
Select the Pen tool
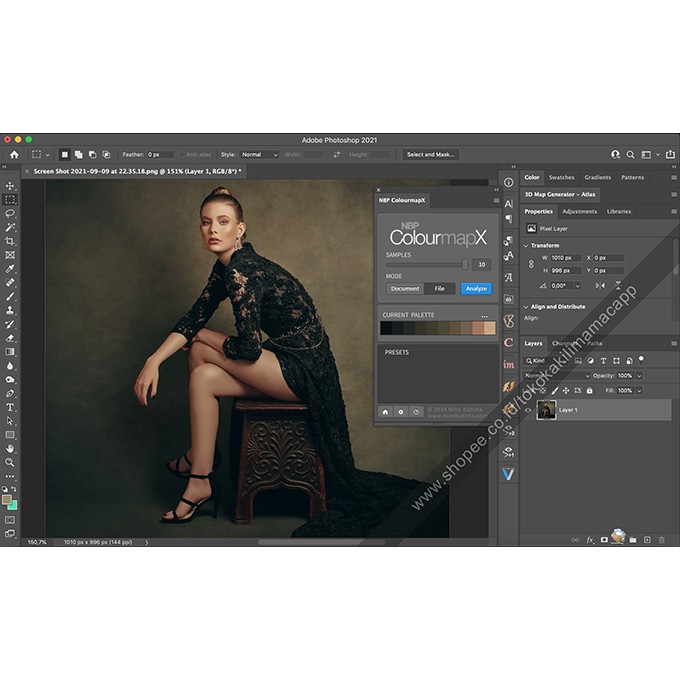(x=10, y=393)
